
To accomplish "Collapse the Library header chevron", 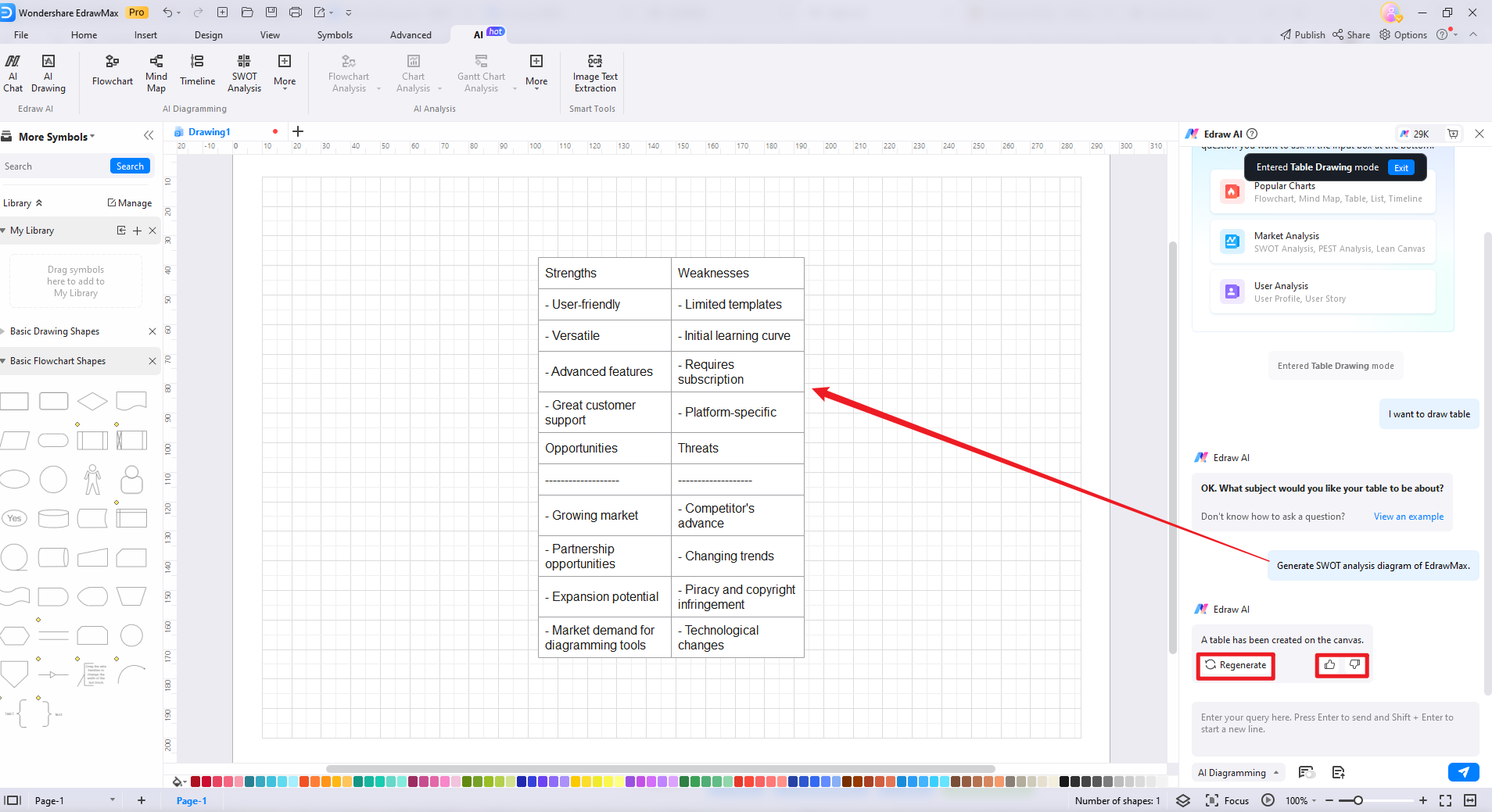I will click(39, 203).
